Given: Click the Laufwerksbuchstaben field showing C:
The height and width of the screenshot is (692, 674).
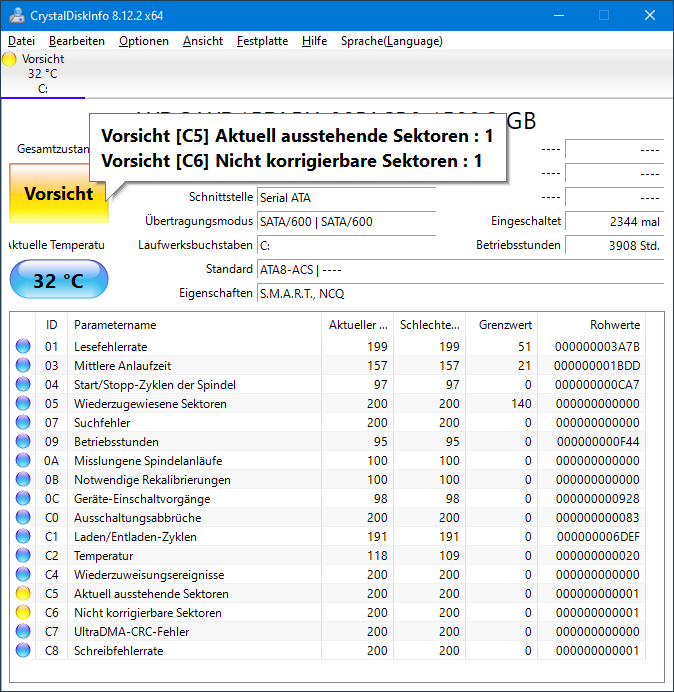Looking at the screenshot, I should click(346, 245).
